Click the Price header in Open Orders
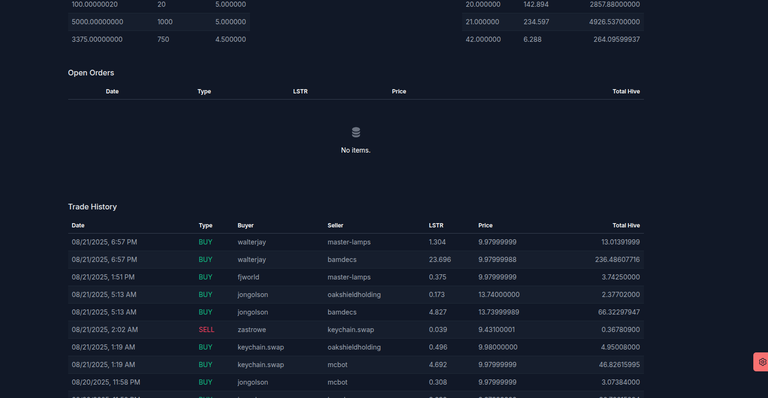 coord(399,92)
